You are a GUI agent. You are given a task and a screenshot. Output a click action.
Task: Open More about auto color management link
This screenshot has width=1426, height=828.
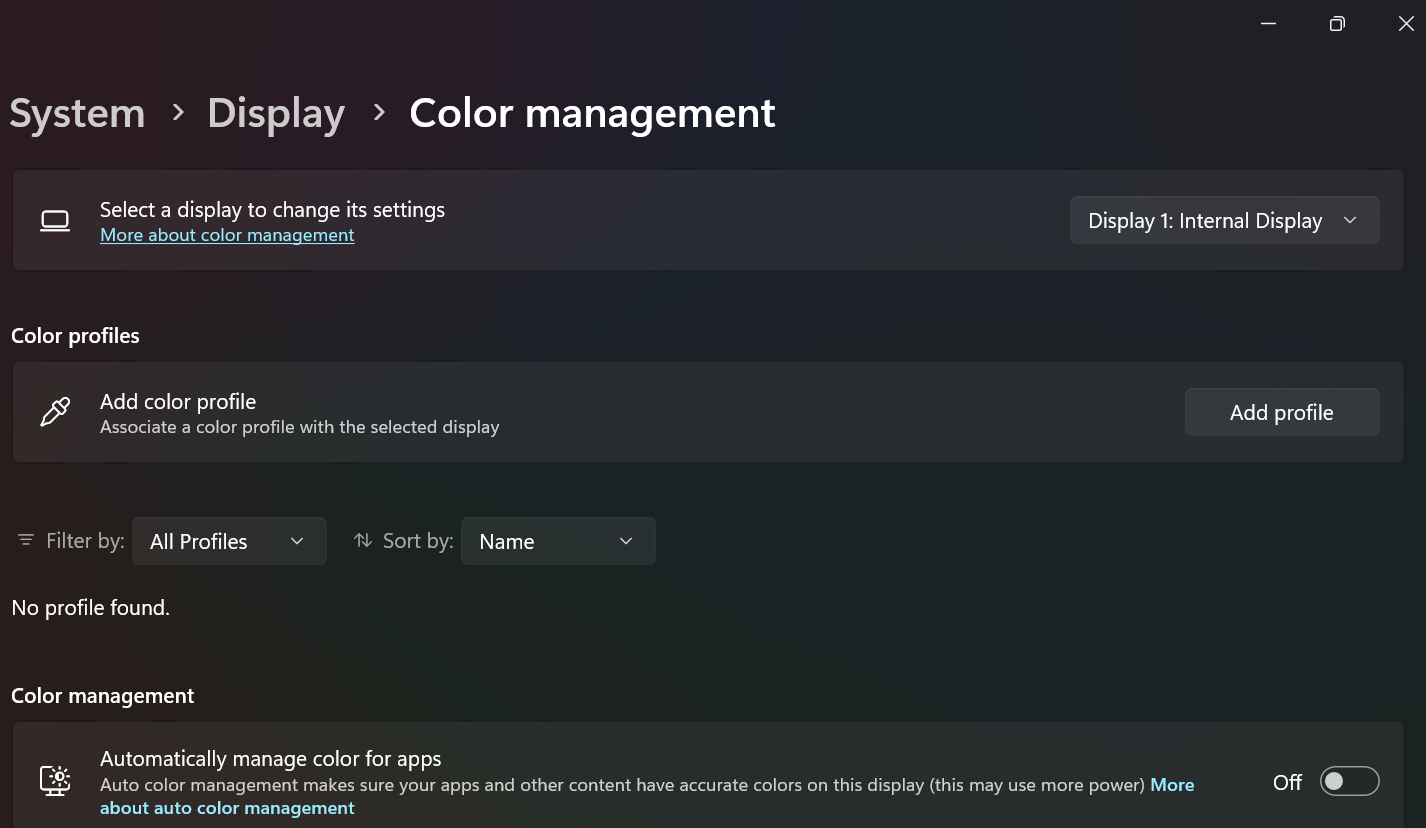(x=227, y=808)
